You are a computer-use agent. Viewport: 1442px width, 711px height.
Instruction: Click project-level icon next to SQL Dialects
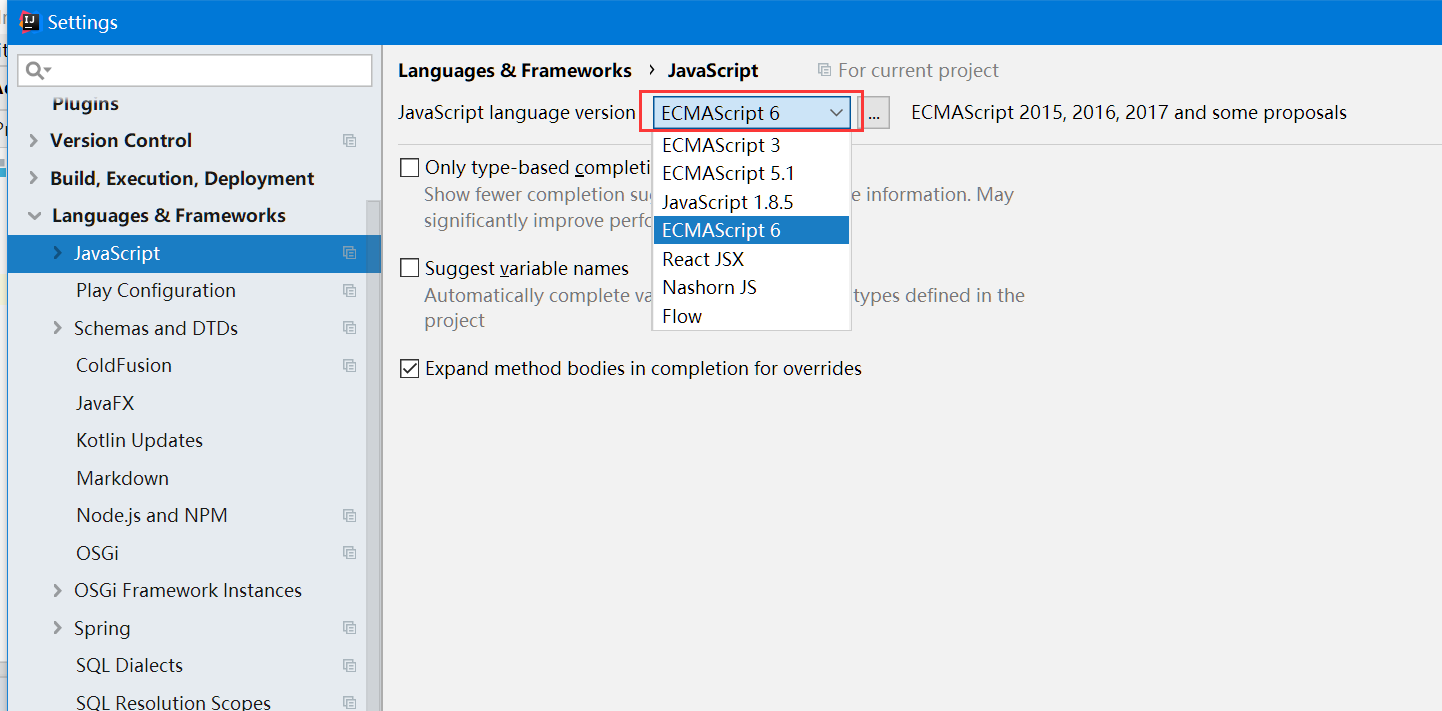click(x=349, y=666)
